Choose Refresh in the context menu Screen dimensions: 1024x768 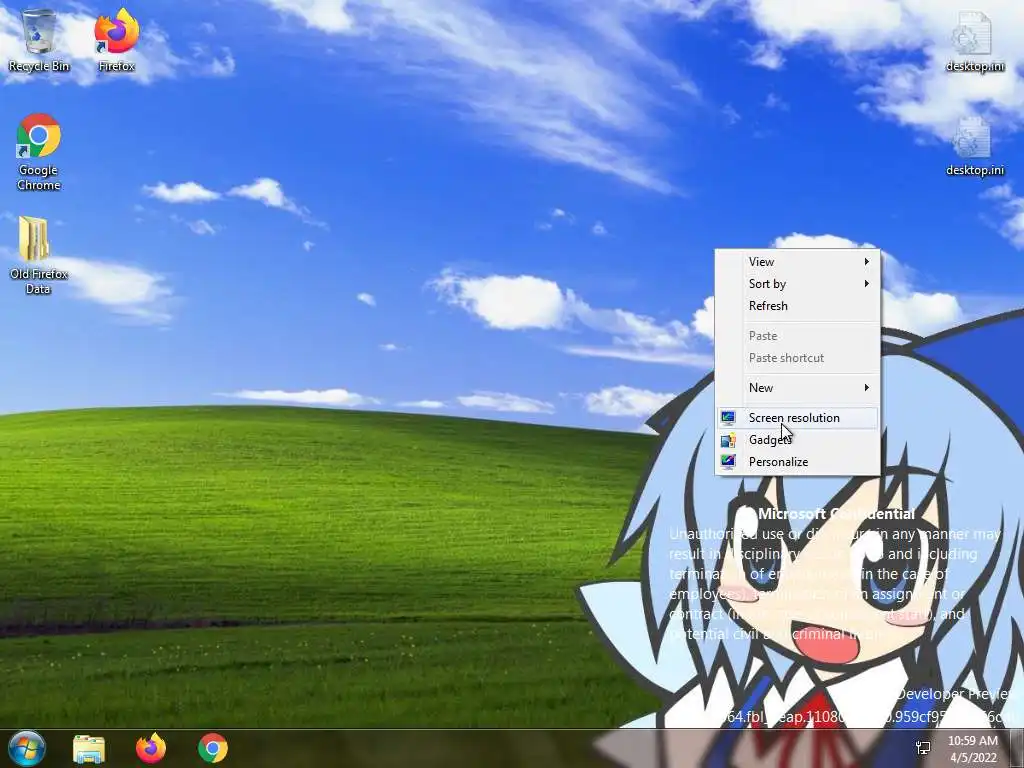[797, 306]
